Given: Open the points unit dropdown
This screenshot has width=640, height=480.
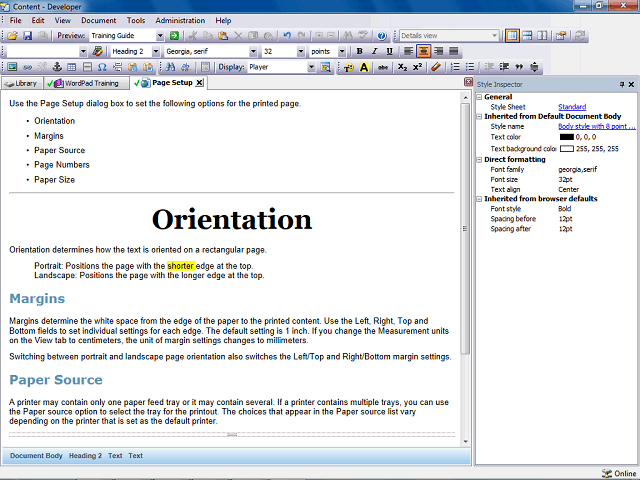Looking at the screenshot, I should pos(342,51).
